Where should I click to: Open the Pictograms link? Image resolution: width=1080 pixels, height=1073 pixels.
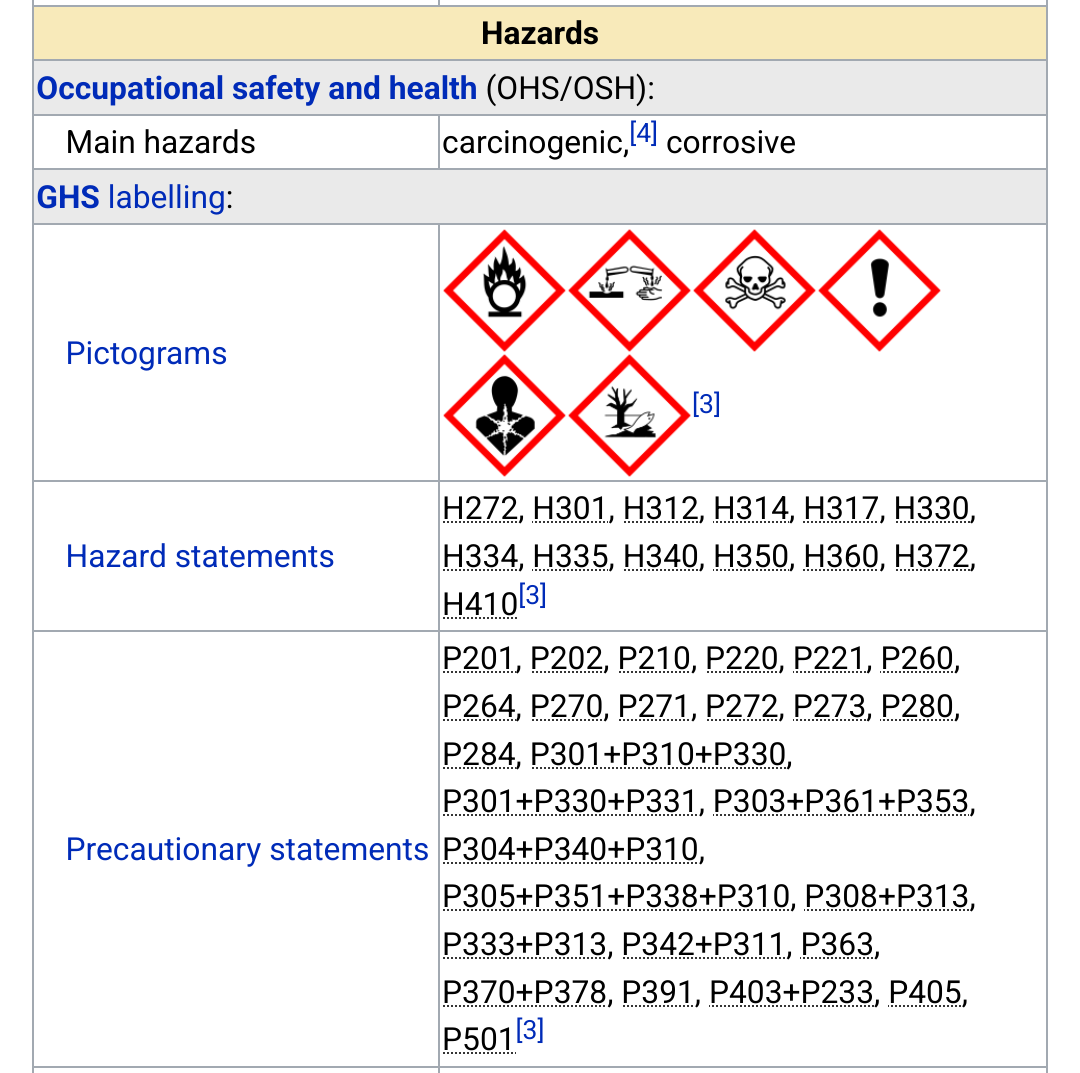146,353
